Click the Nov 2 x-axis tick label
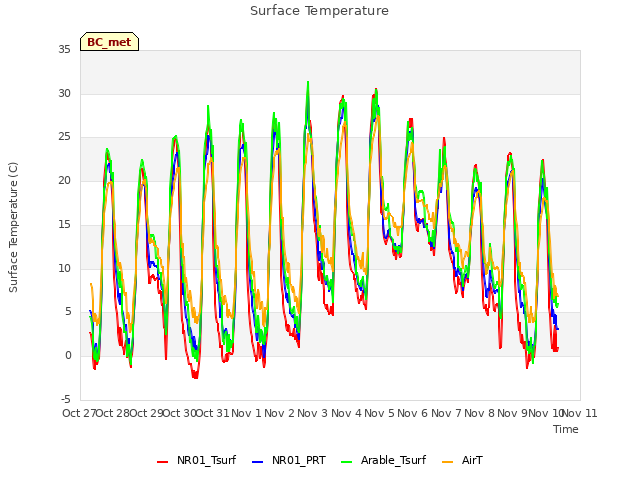The width and height of the screenshot is (640, 480). (x=279, y=413)
